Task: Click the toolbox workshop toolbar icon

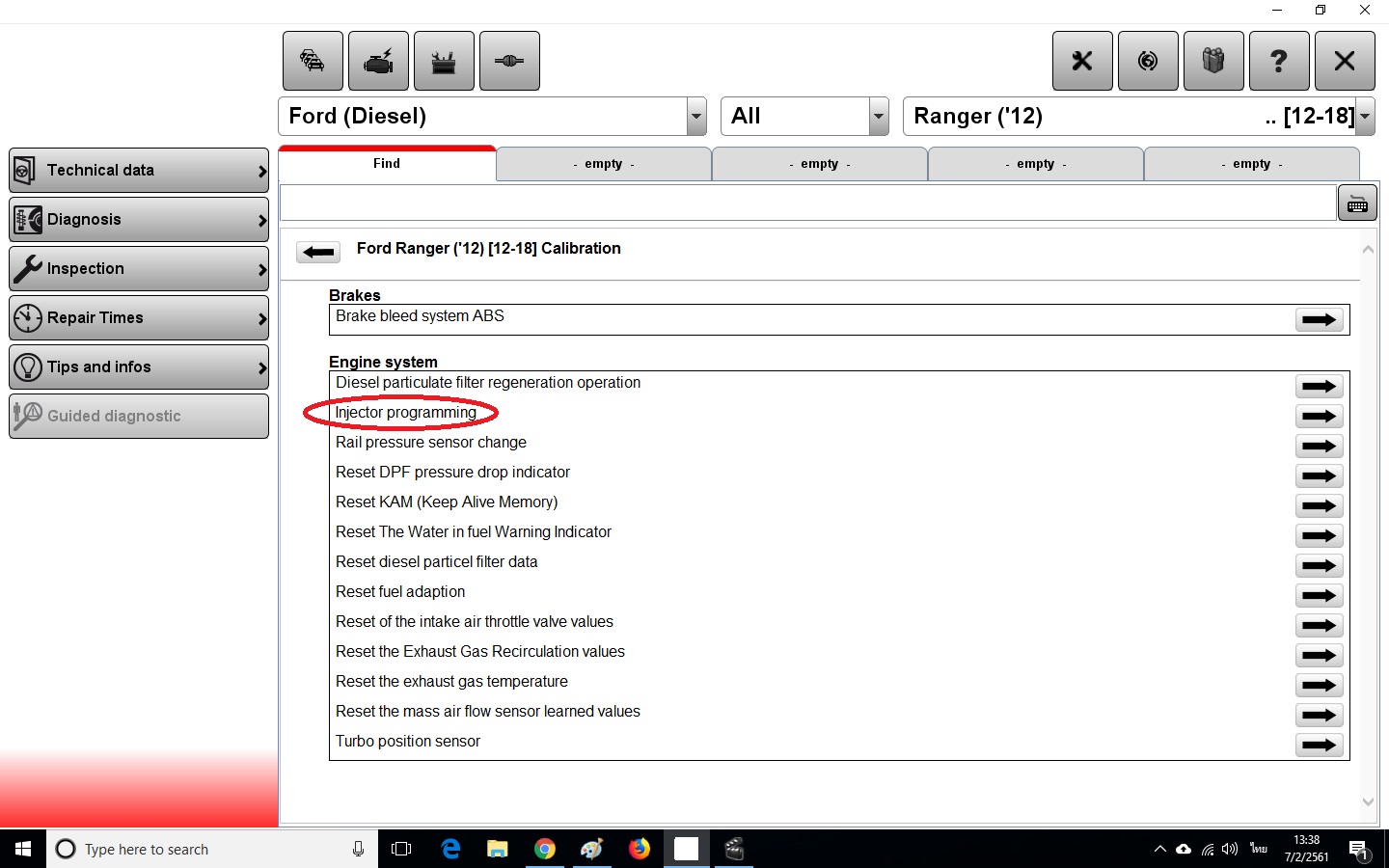Action: [x=444, y=61]
